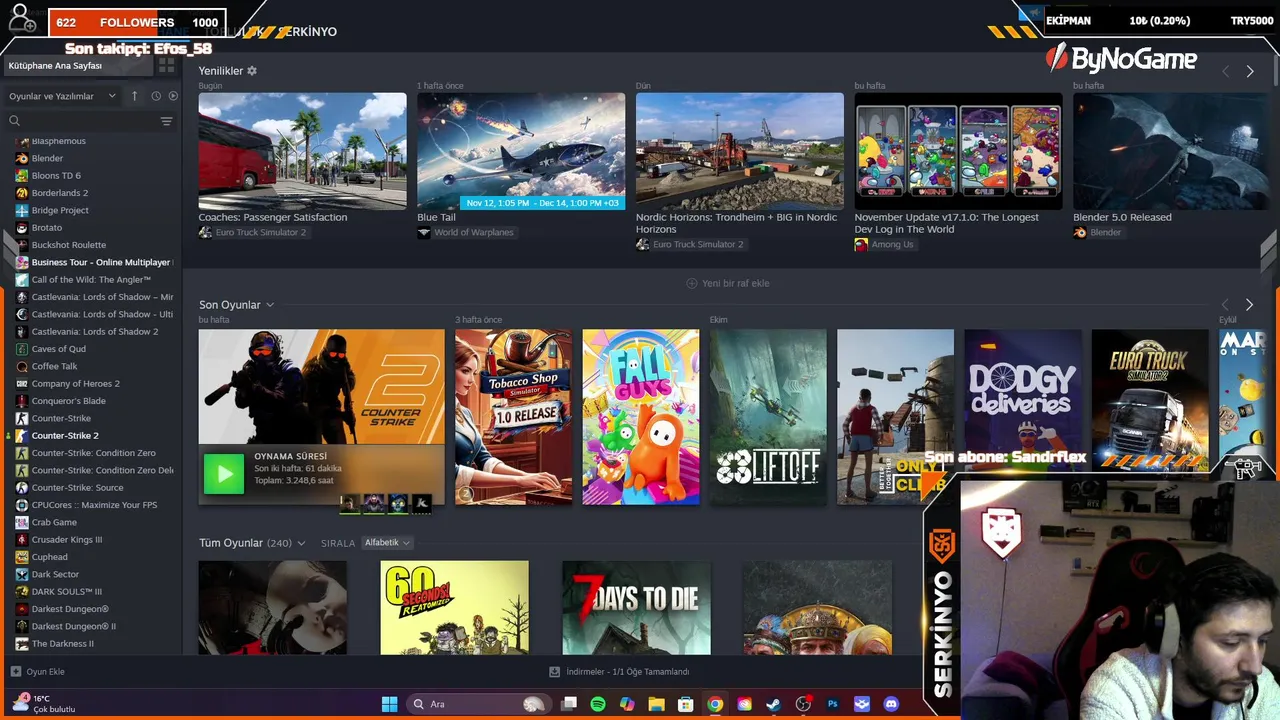Toggle the ready-to-play filter icon

click(173, 96)
